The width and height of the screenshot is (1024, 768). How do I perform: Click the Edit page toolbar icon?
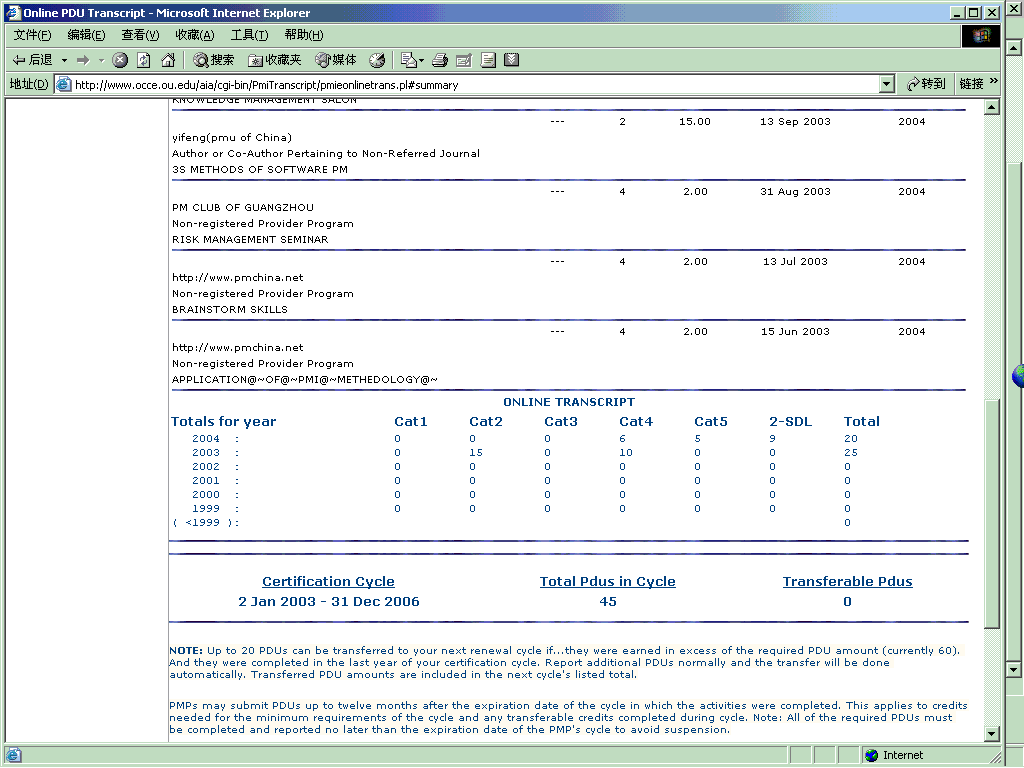click(464, 60)
